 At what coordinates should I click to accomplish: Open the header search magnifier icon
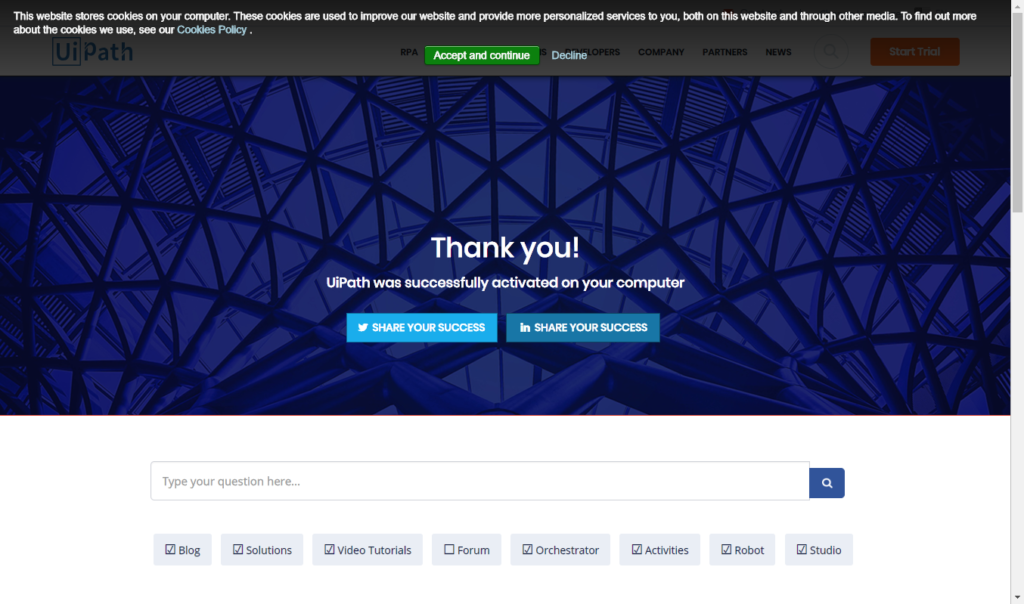click(x=831, y=52)
